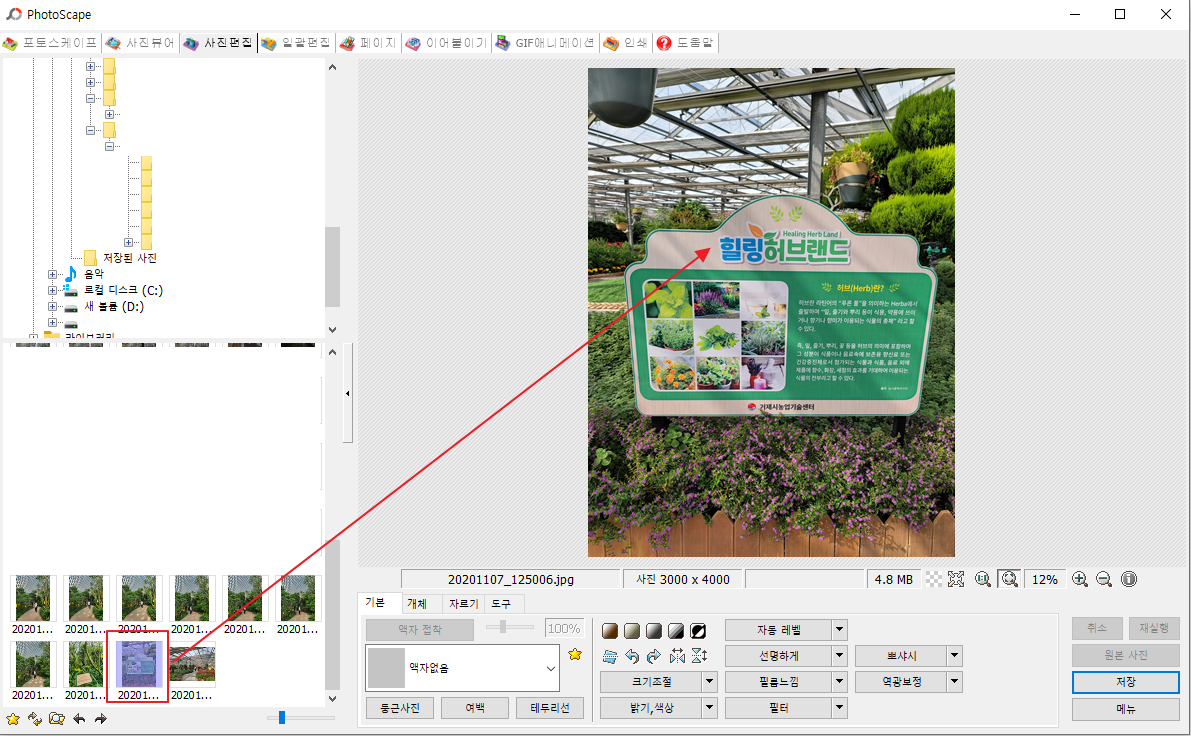Screen dimensions: 1191x736
Task: Open the GIF애니메이션 tab
Action: coord(545,43)
